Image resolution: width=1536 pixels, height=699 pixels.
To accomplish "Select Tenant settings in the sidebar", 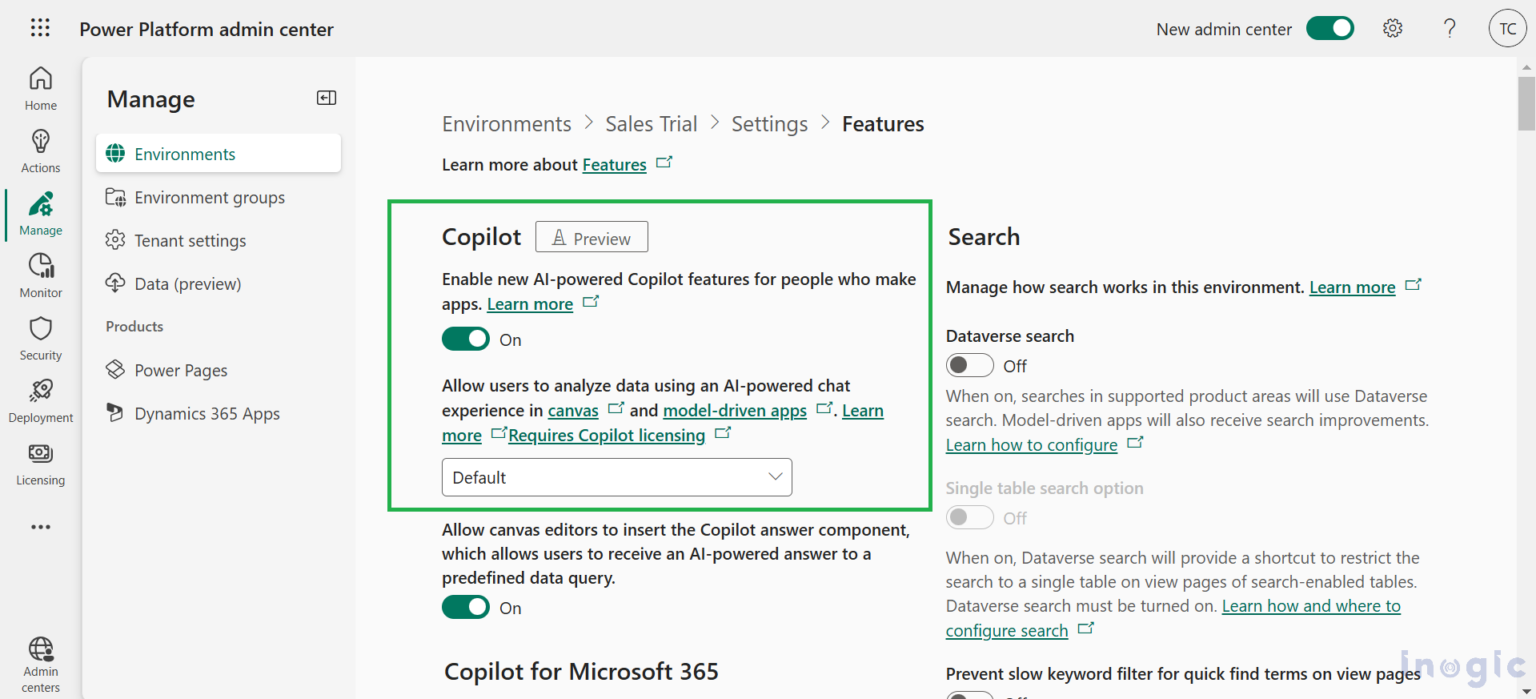I will click(190, 240).
